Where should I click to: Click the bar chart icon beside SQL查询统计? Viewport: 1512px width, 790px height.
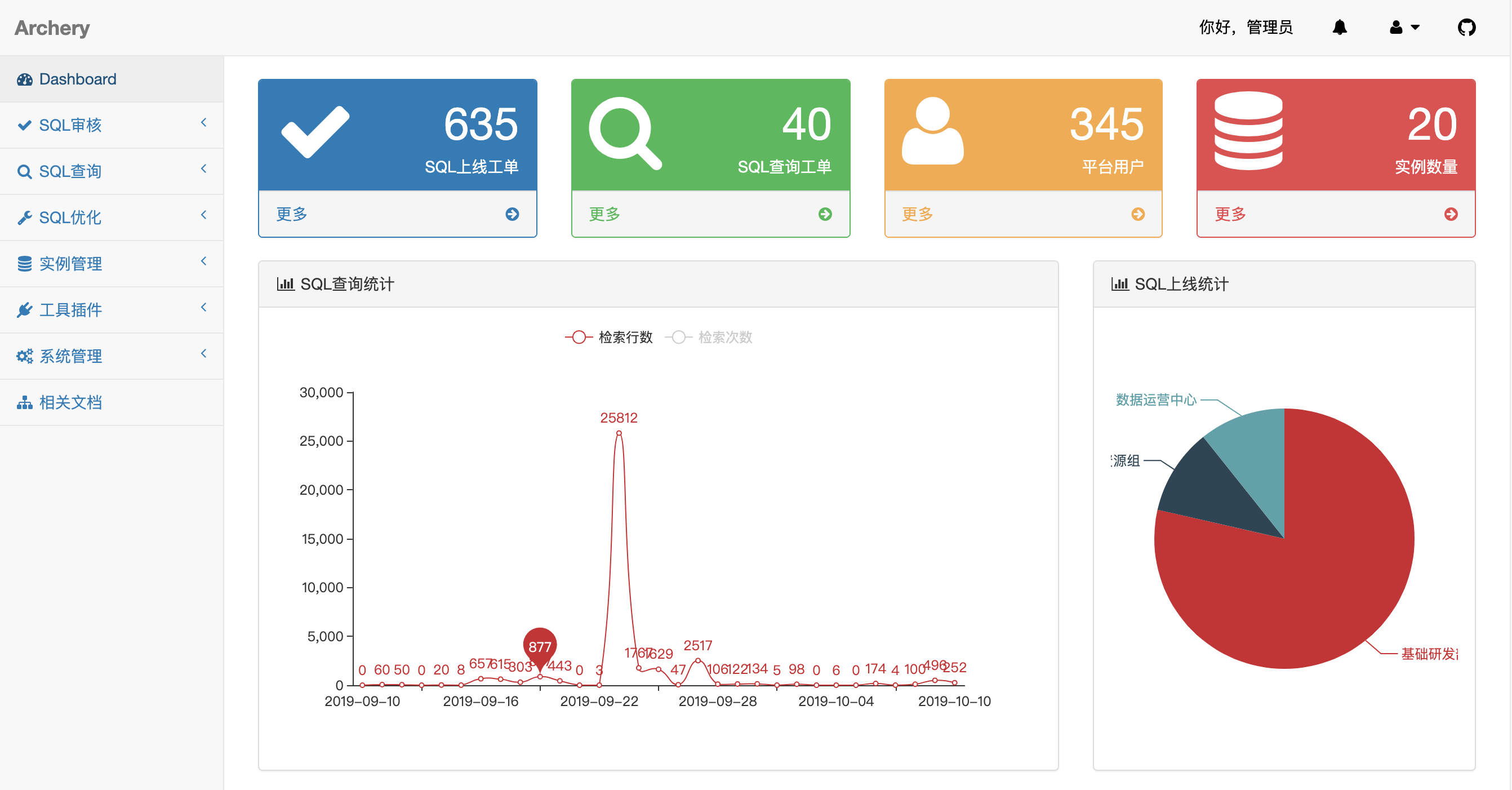point(285,284)
